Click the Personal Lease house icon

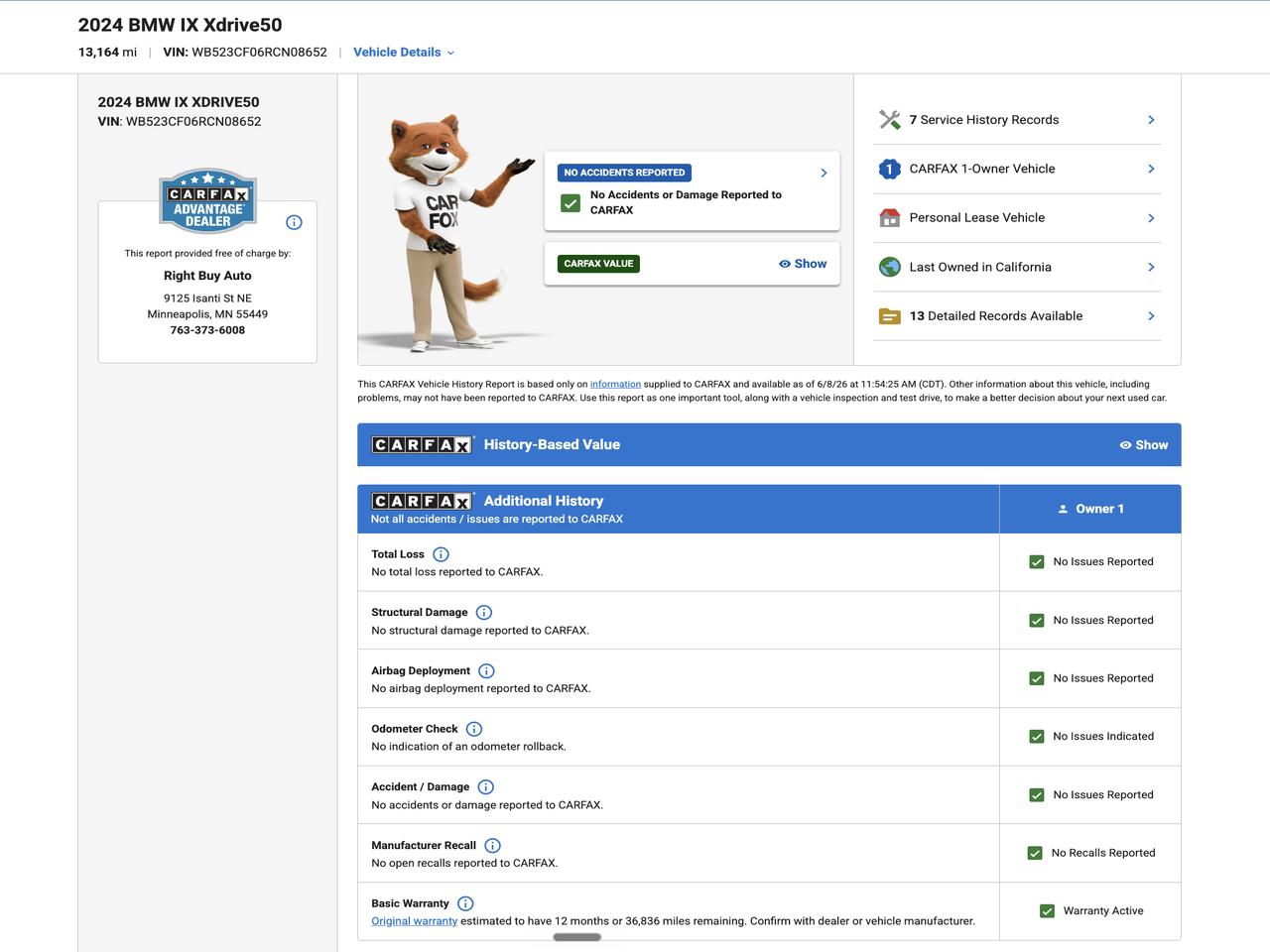point(890,218)
